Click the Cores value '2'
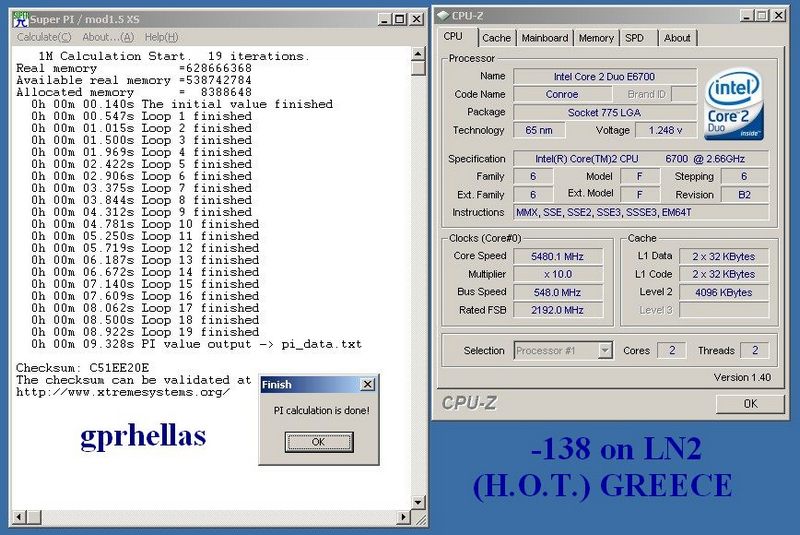The image size is (800, 535). pyautogui.click(x=672, y=350)
